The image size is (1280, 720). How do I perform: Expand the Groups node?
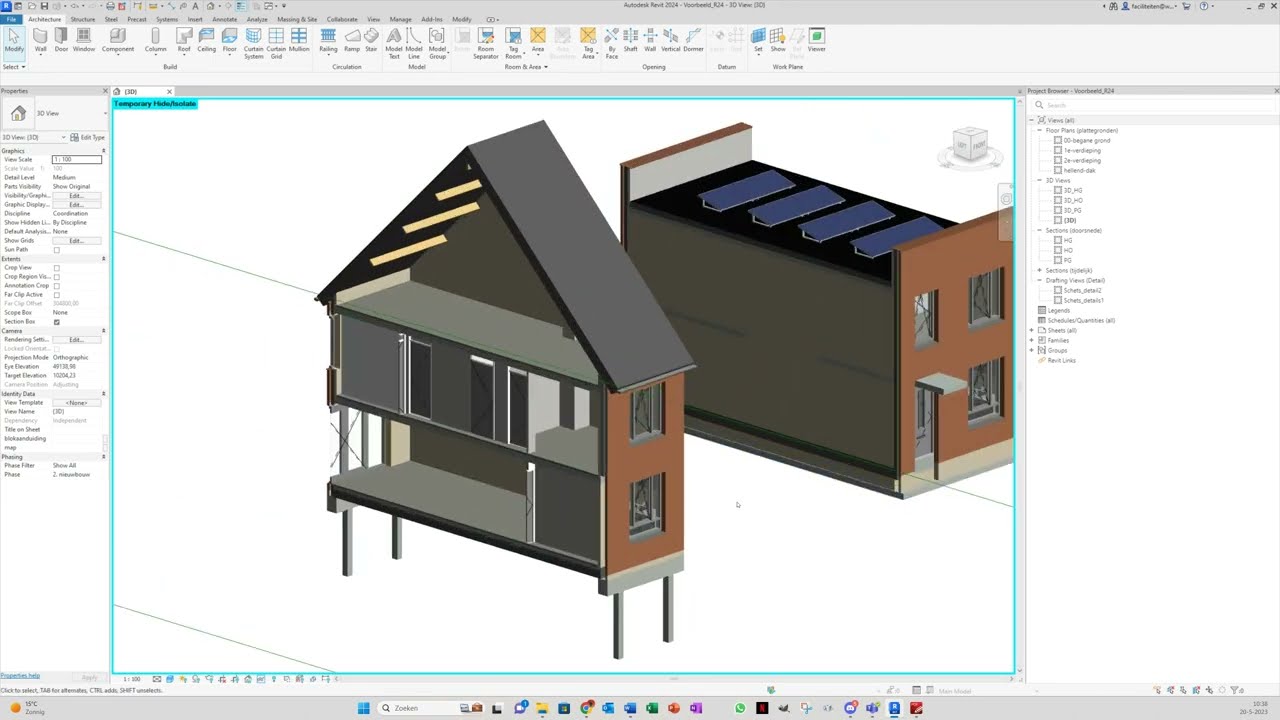(x=1032, y=350)
